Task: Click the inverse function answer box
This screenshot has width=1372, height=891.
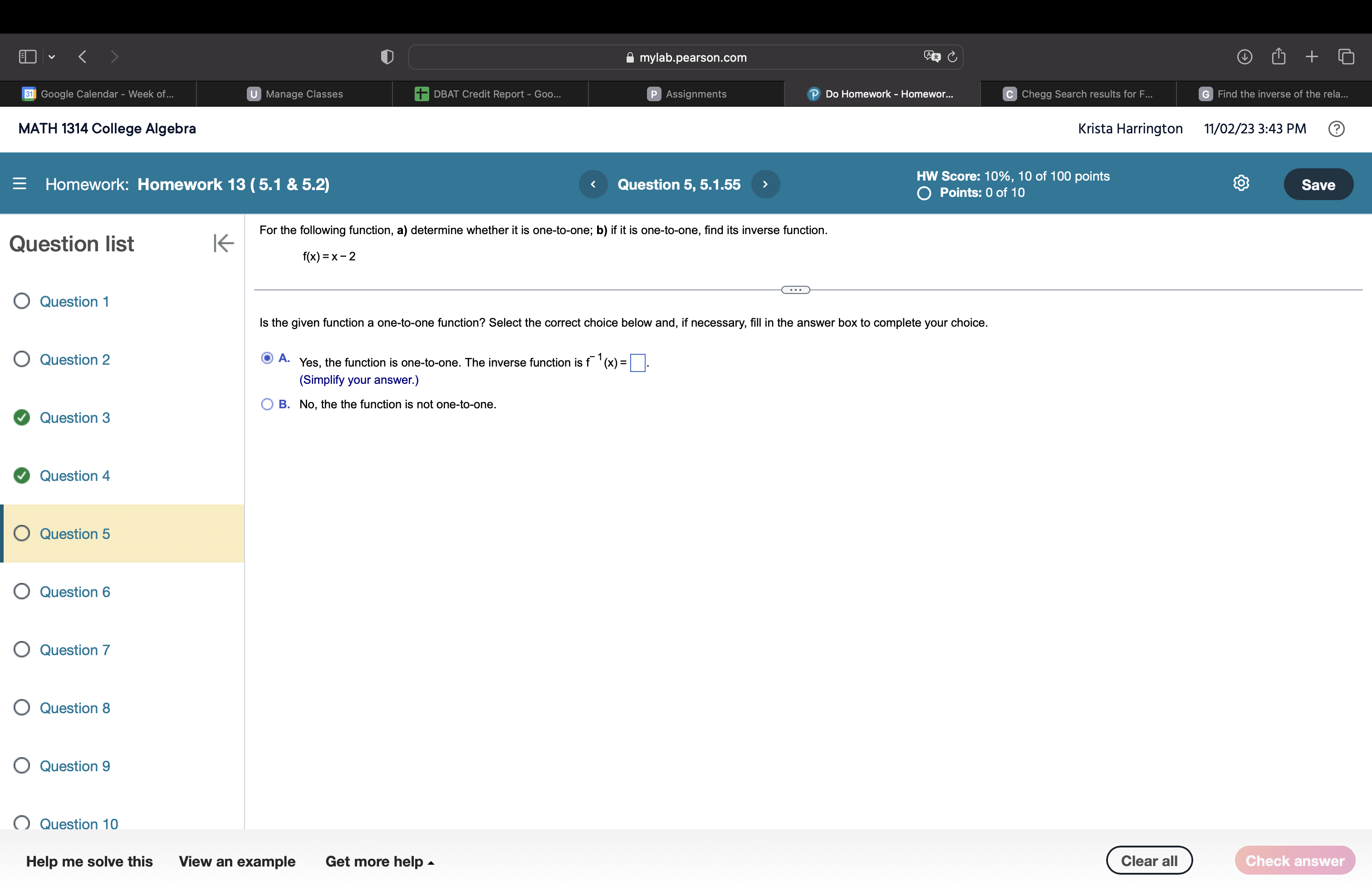Action: (637, 362)
